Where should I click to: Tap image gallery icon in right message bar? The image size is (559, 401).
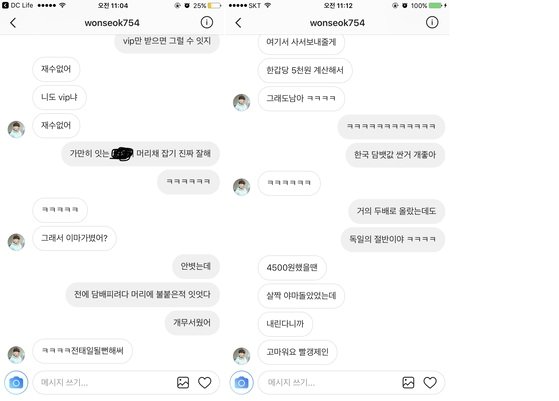point(408,382)
